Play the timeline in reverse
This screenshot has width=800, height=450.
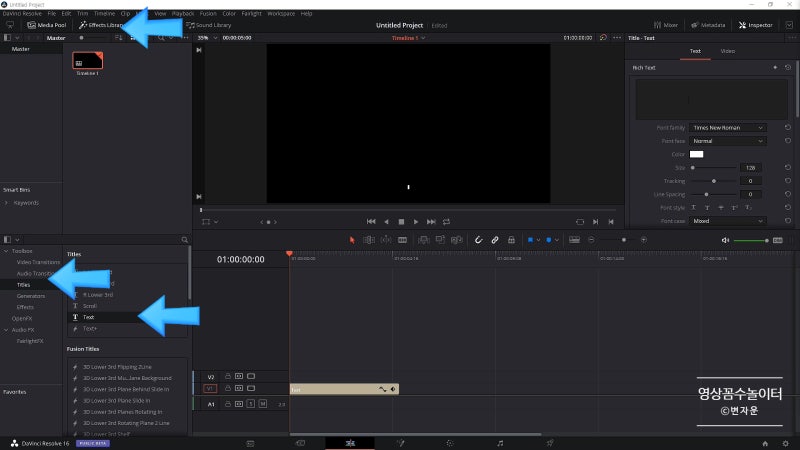(x=386, y=221)
